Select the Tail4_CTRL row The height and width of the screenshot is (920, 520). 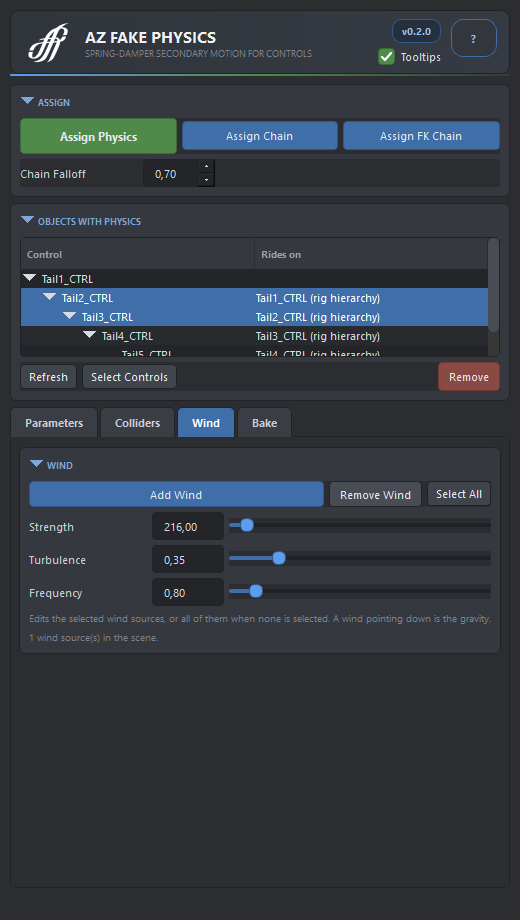pos(254,336)
